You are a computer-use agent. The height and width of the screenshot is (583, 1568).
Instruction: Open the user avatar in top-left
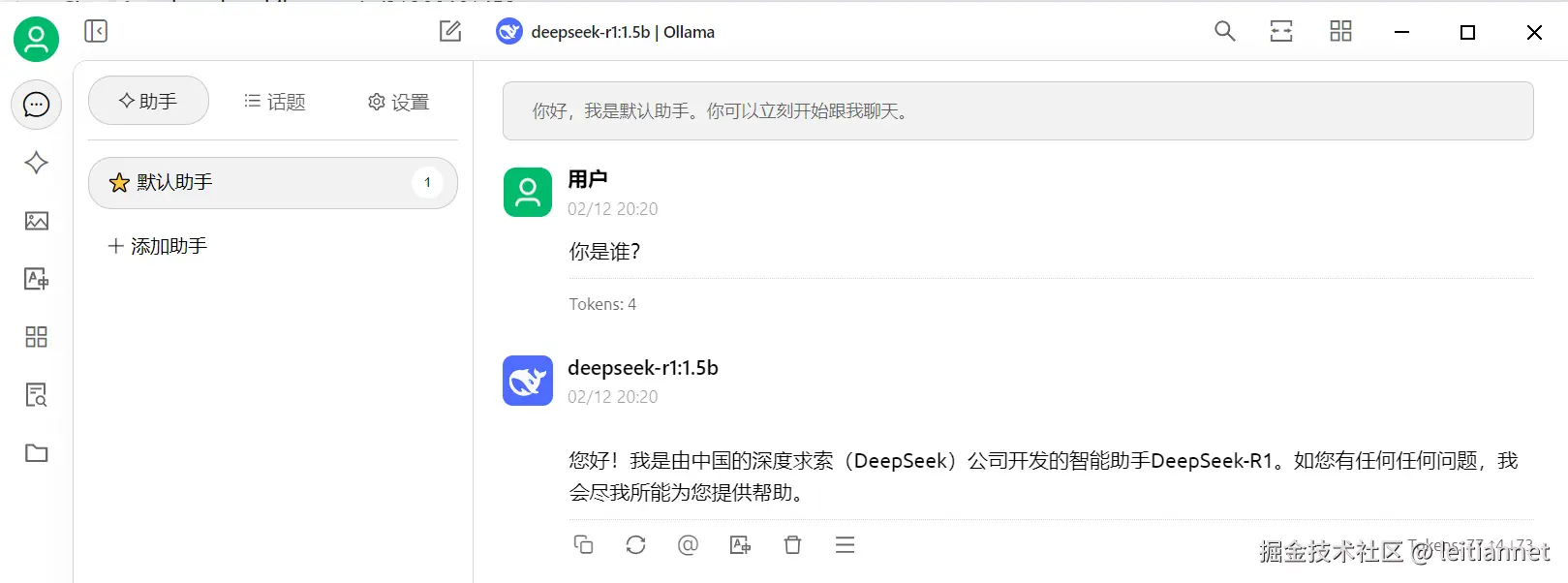coord(36,39)
